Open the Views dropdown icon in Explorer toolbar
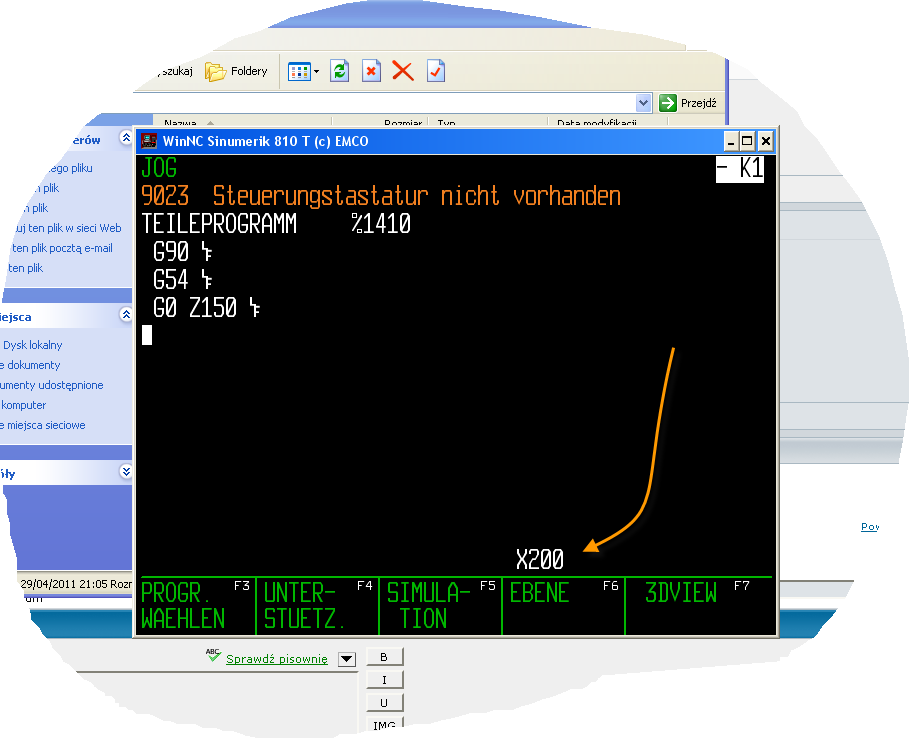 pyautogui.click(x=304, y=72)
